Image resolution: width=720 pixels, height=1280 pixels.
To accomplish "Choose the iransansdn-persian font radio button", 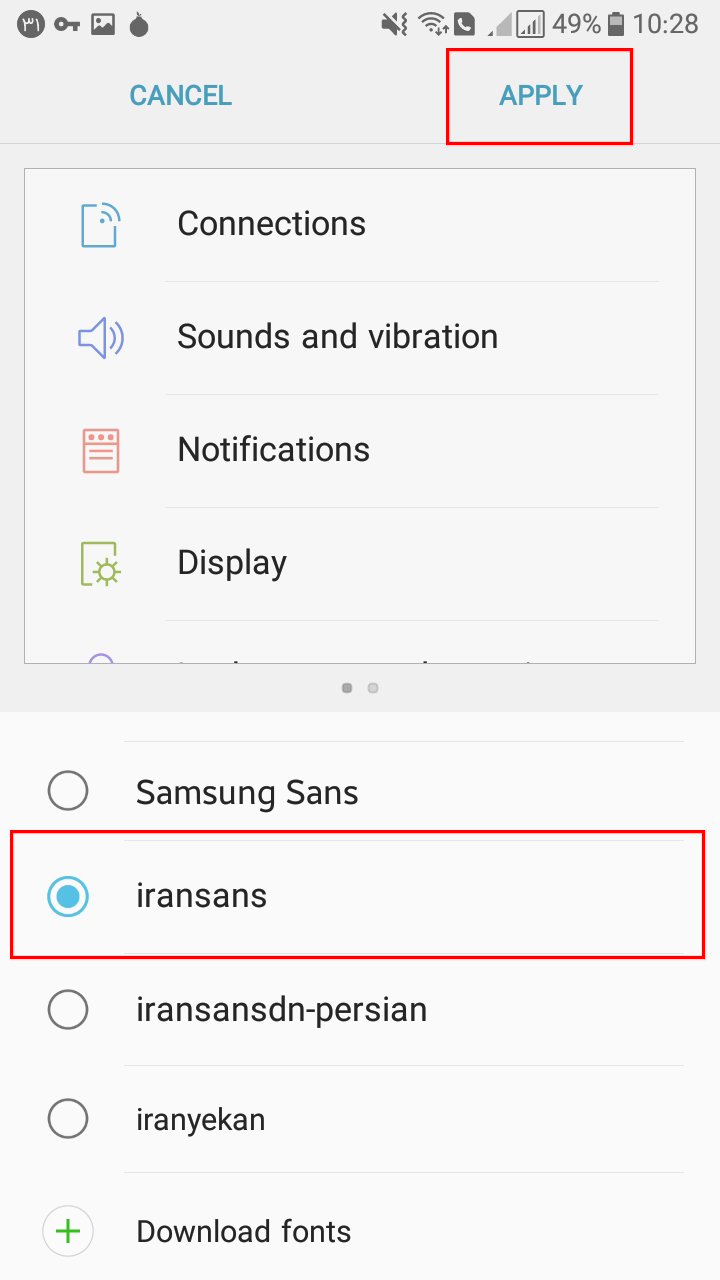I will (68, 1010).
